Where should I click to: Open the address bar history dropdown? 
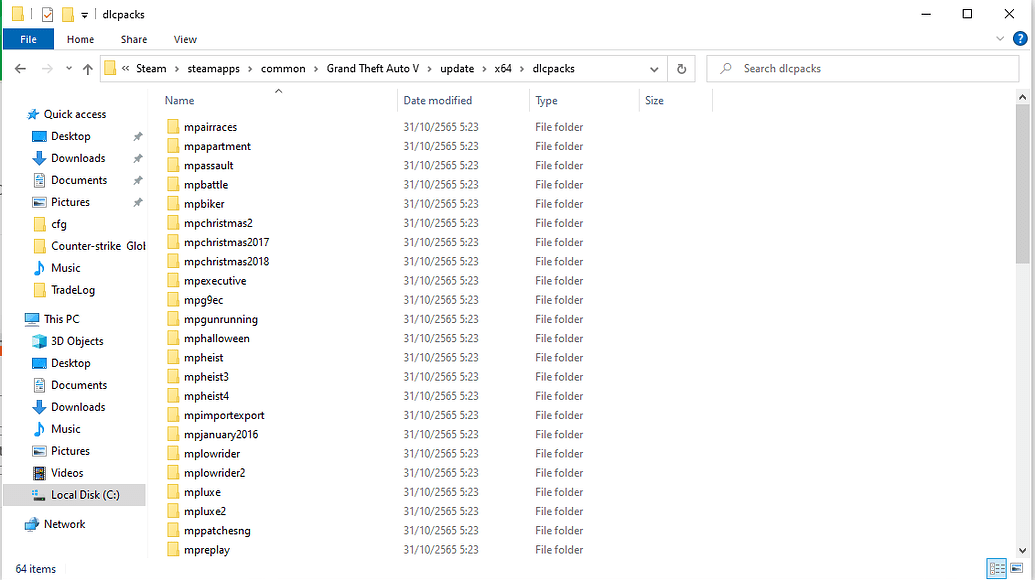tap(654, 68)
